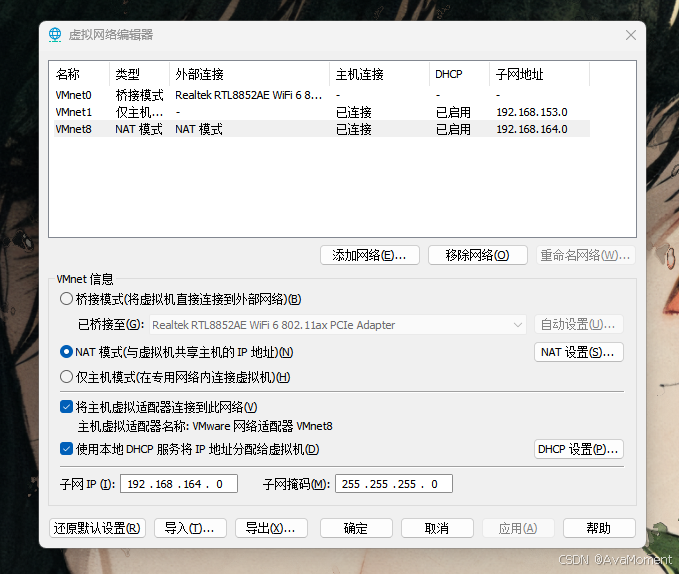Open NAT 设置(S)... dialog

coord(579,352)
